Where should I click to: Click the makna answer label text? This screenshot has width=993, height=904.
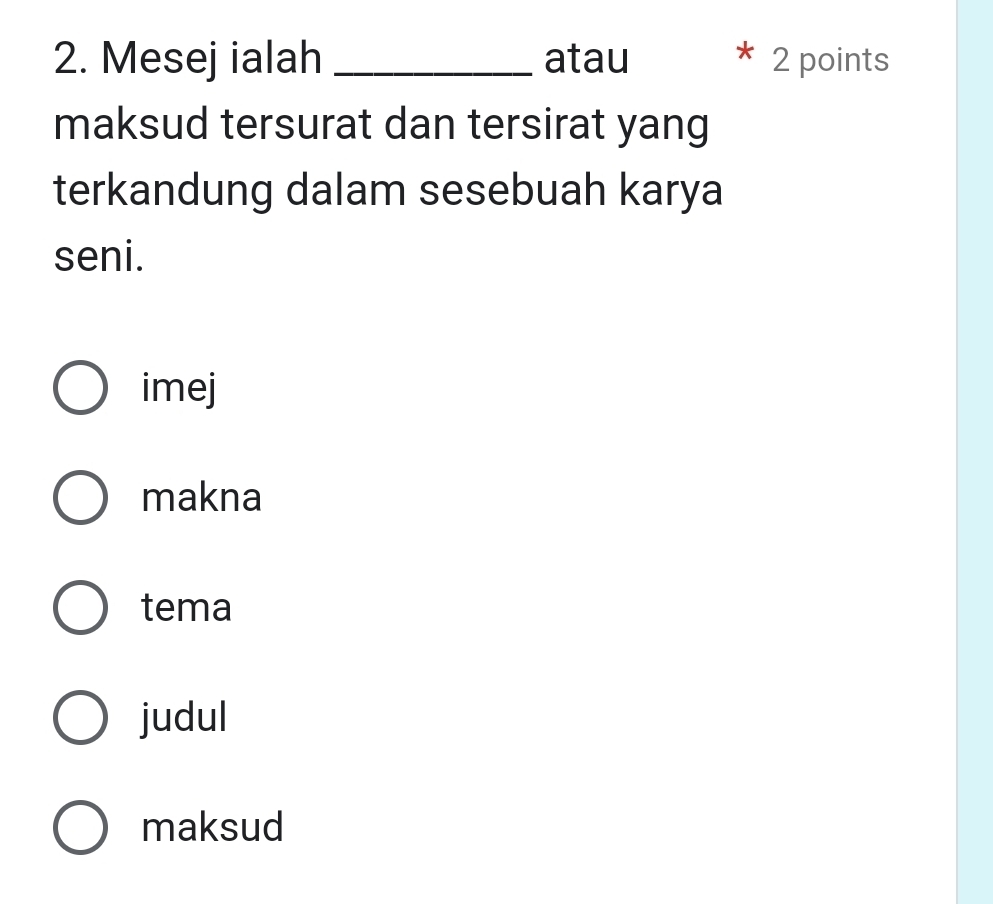point(202,497)
